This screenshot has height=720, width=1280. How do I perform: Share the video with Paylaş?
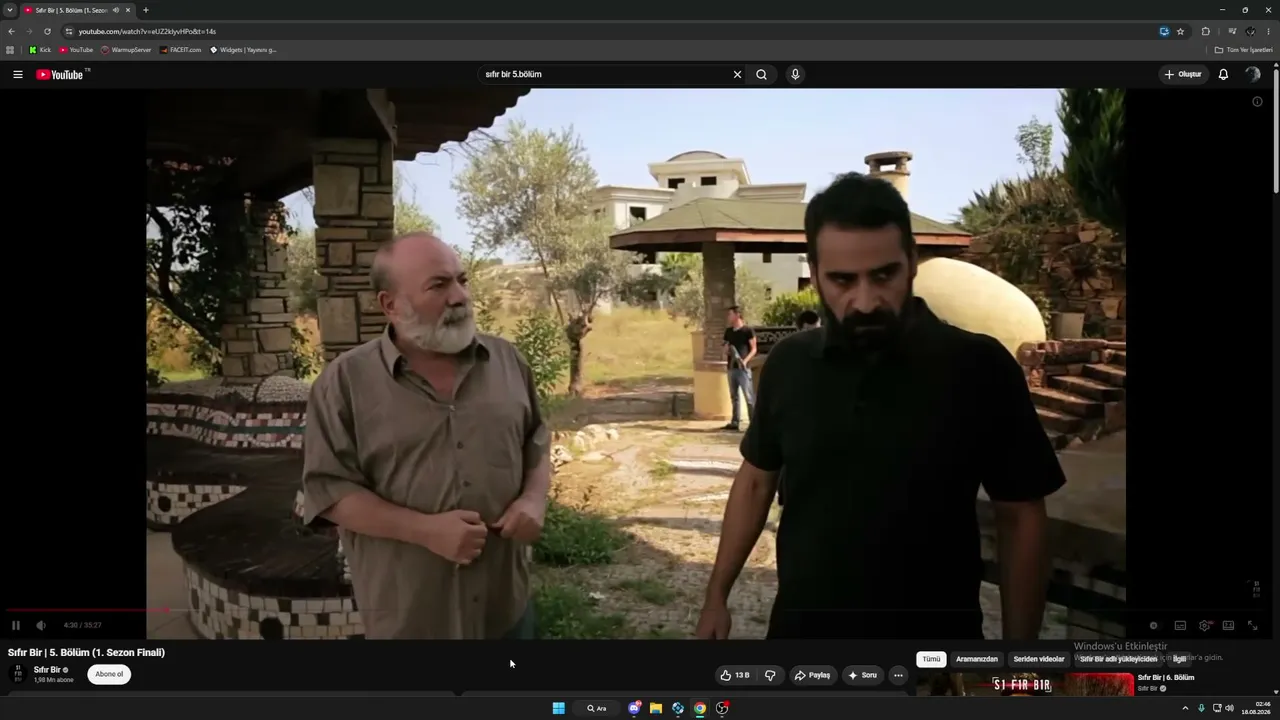point(812,675)
